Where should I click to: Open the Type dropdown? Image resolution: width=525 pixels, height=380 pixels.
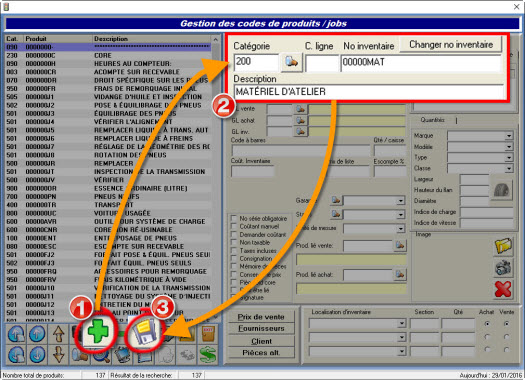[x=509, y=157]
